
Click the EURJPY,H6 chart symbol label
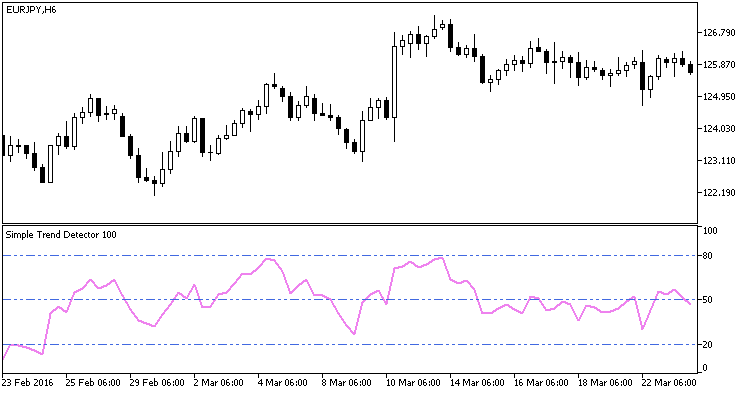pos(31,10)
